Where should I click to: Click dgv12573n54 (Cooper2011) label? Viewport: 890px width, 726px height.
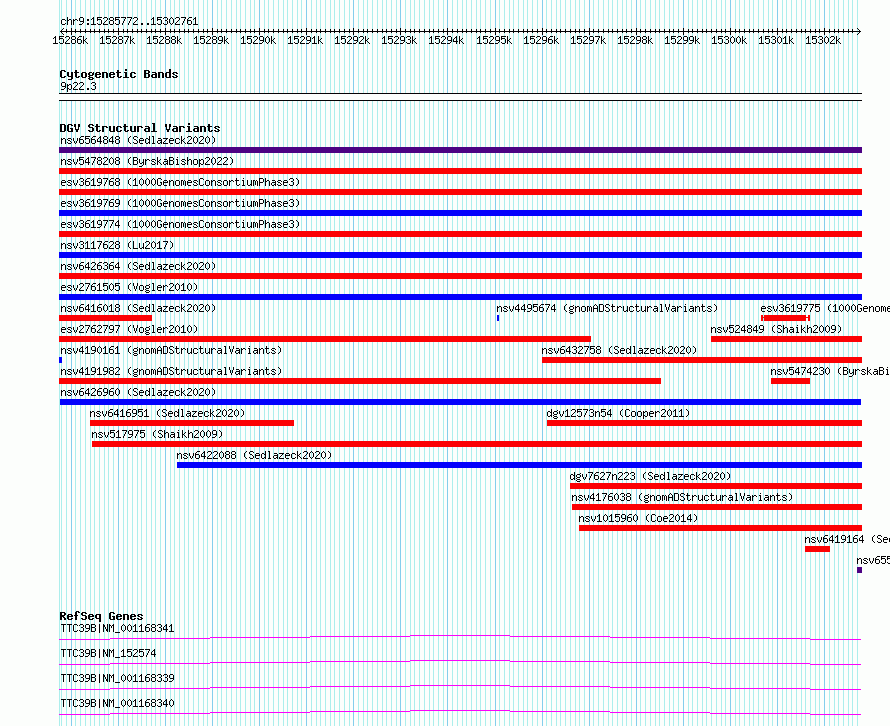pos(618,413)
